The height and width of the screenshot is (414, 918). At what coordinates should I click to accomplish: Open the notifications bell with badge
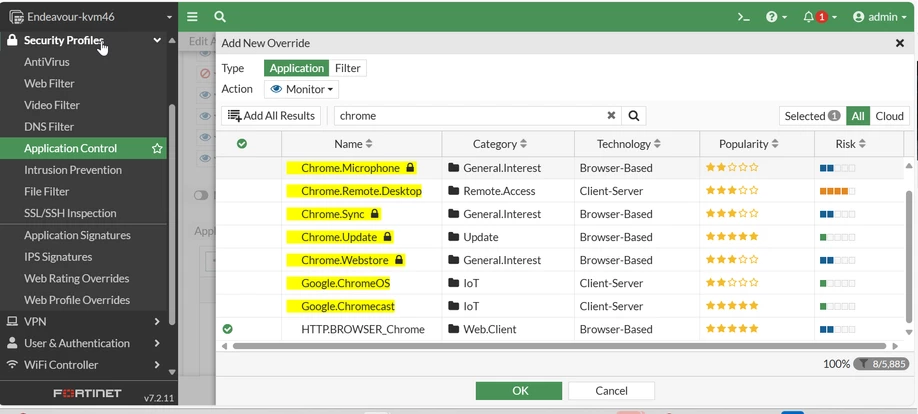click(820, 17)
